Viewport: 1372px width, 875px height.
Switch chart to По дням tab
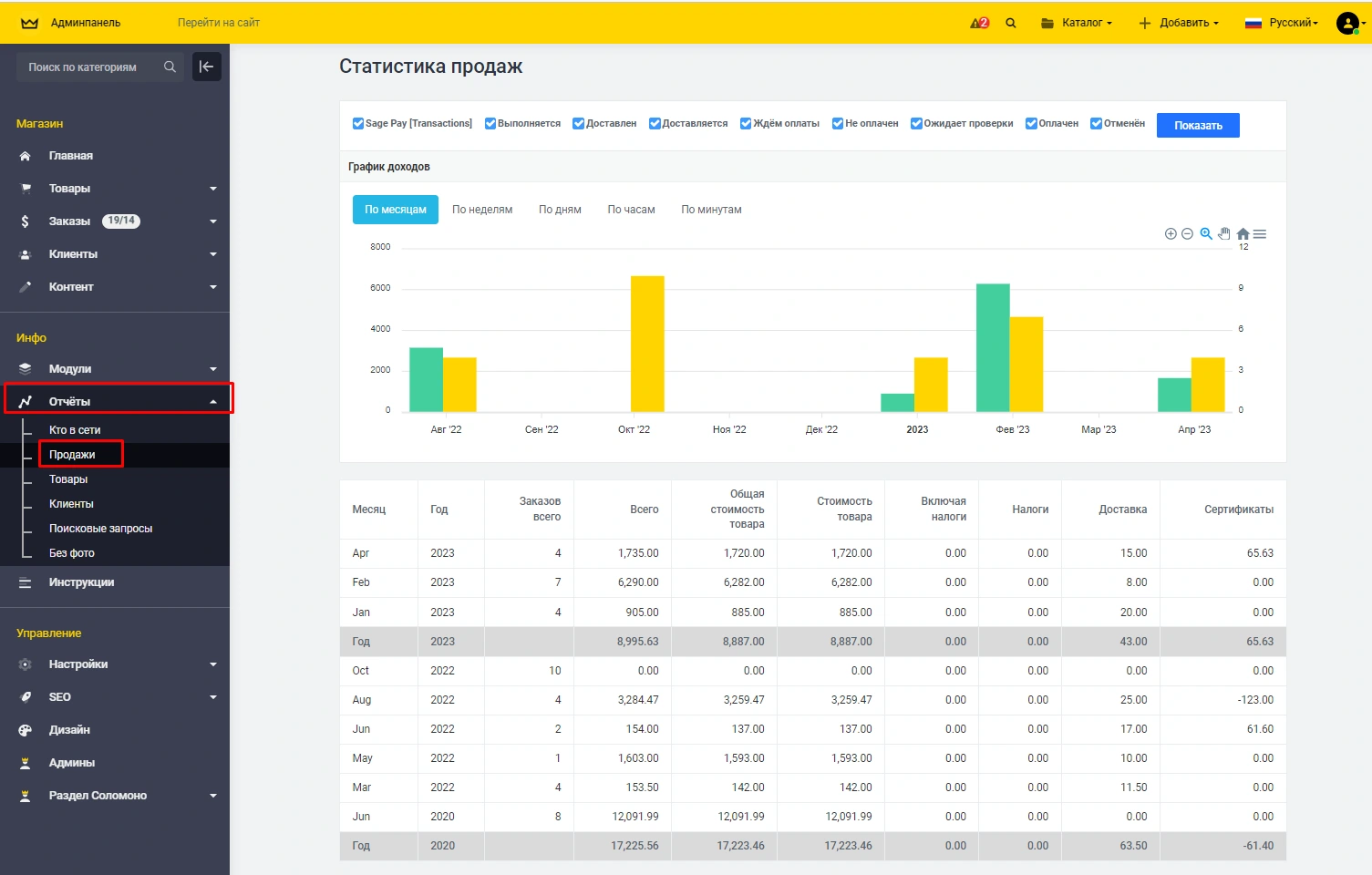[560, 210]
